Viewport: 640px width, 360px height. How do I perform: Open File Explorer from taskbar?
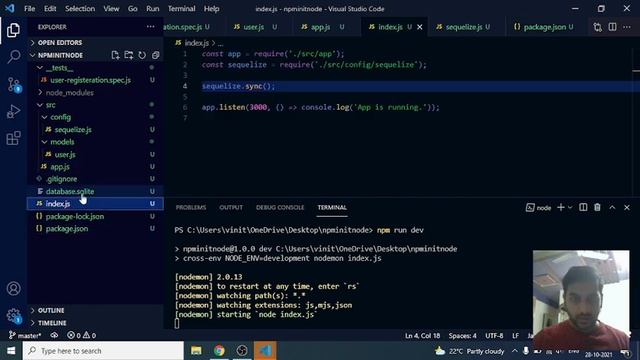(x=196, y=351)
